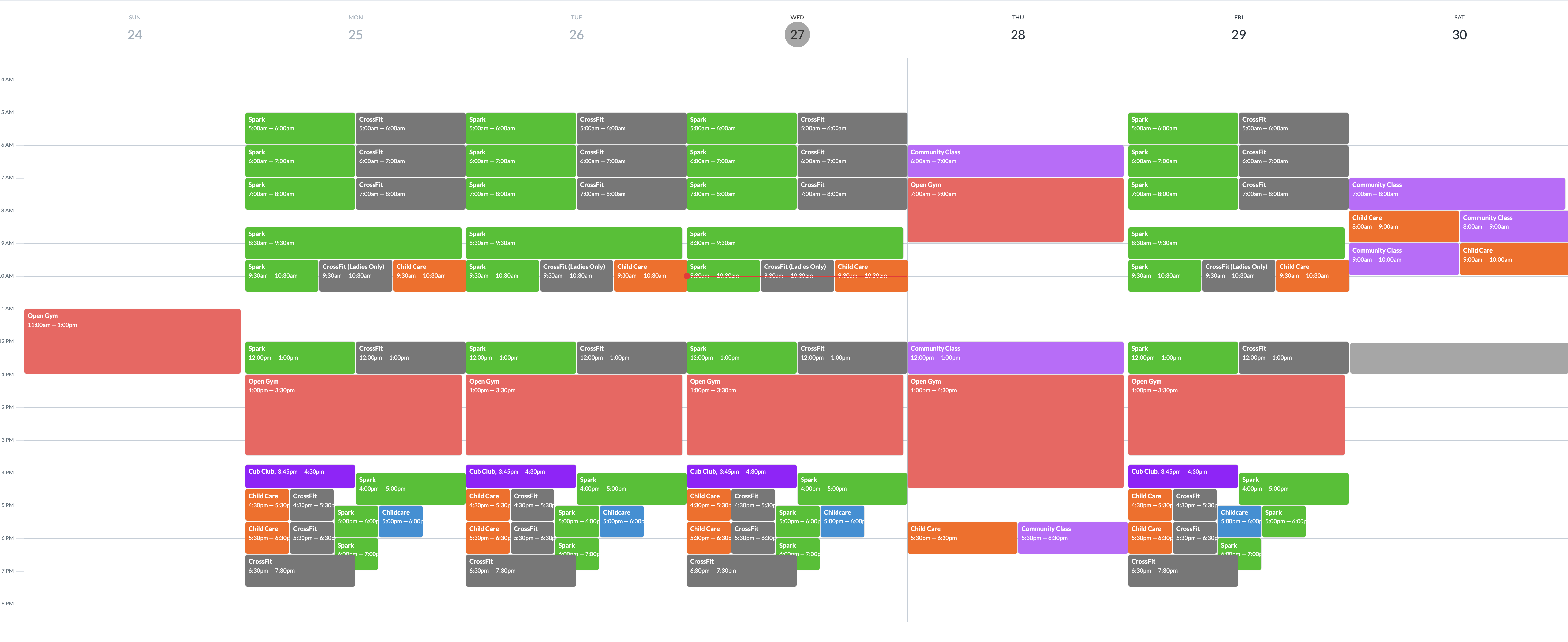Select Sunday 24 date header

pos(135,35)
